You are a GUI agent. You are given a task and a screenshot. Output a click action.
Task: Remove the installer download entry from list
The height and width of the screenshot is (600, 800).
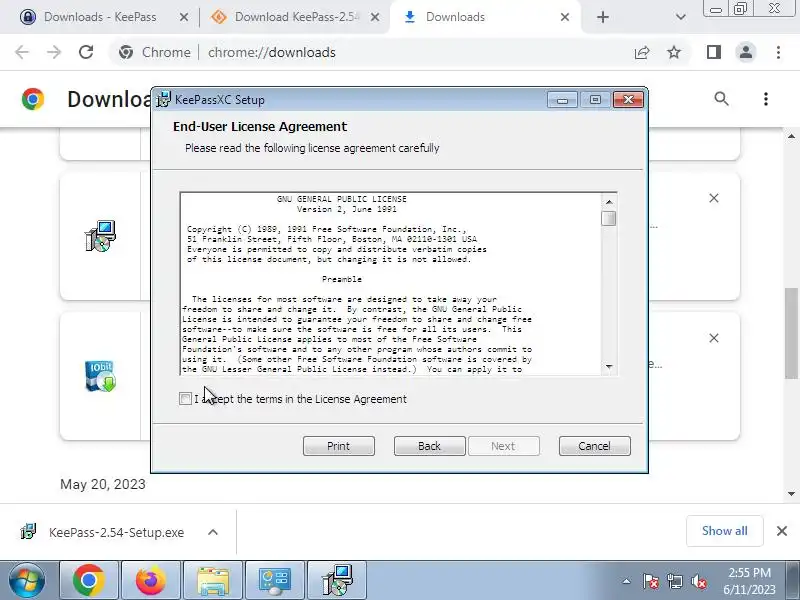714,198
